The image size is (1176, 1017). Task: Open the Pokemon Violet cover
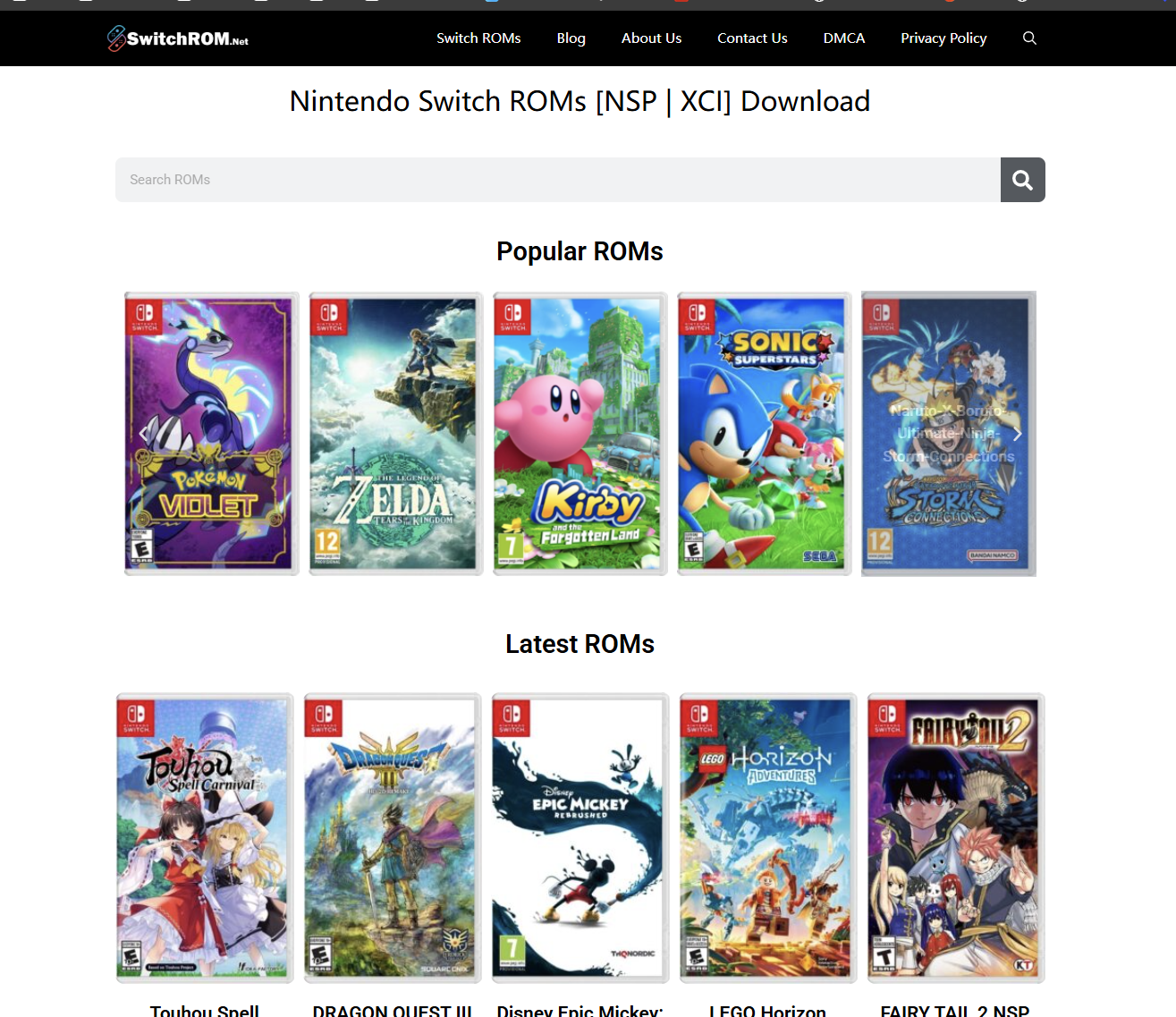(x=211, y=434)
